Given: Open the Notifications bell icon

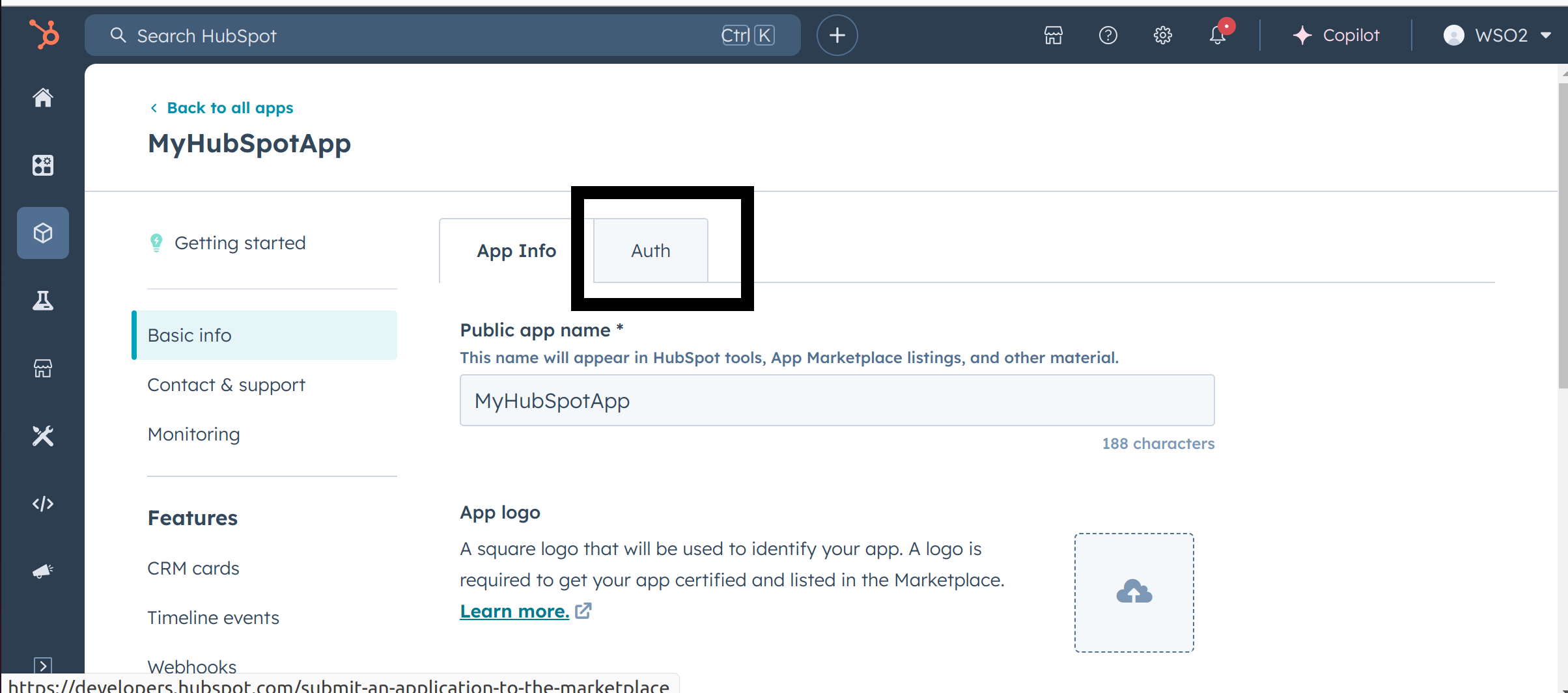Looking at the screenshot, I should [1218, 35].
